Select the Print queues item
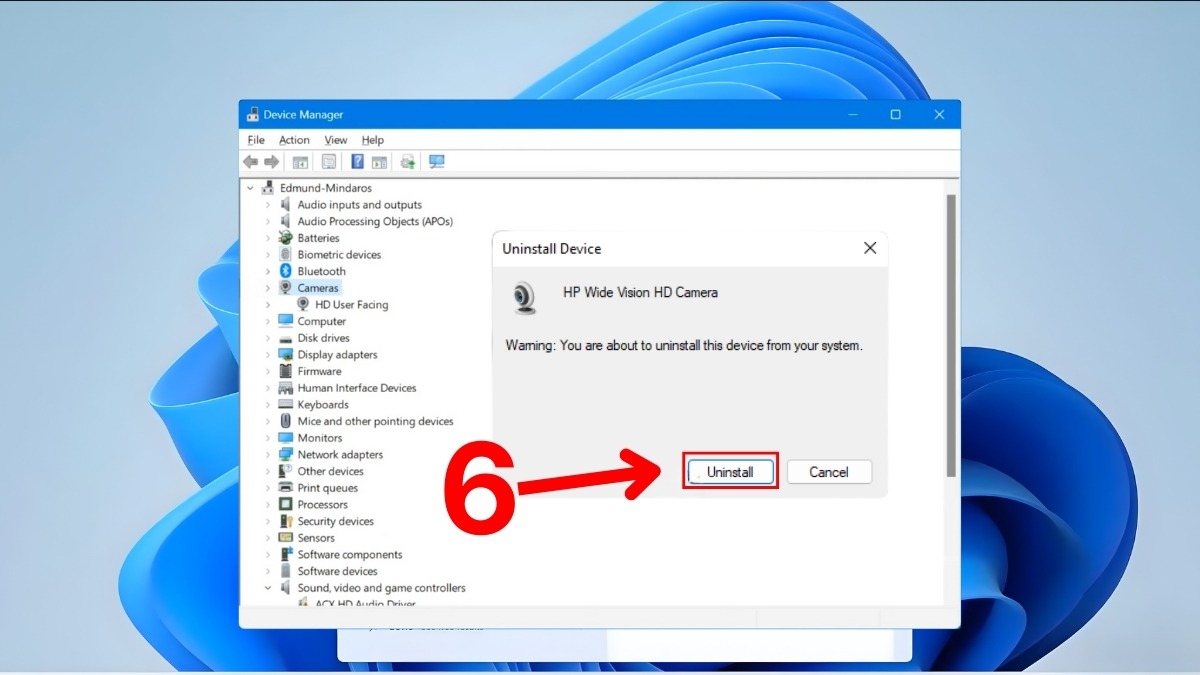Viewport: 1200px width, 675px height. pos(328,488)
